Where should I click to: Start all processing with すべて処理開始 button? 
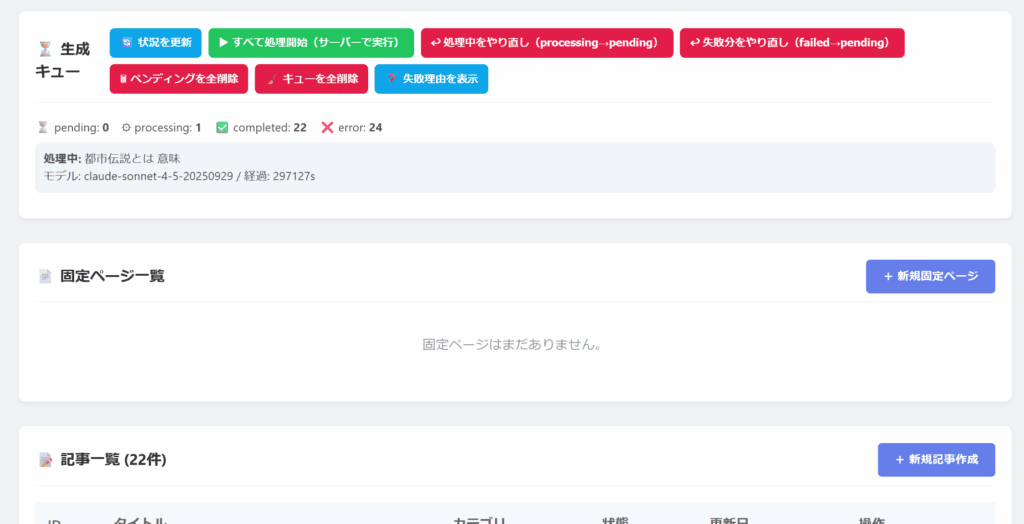pos(310,43)
